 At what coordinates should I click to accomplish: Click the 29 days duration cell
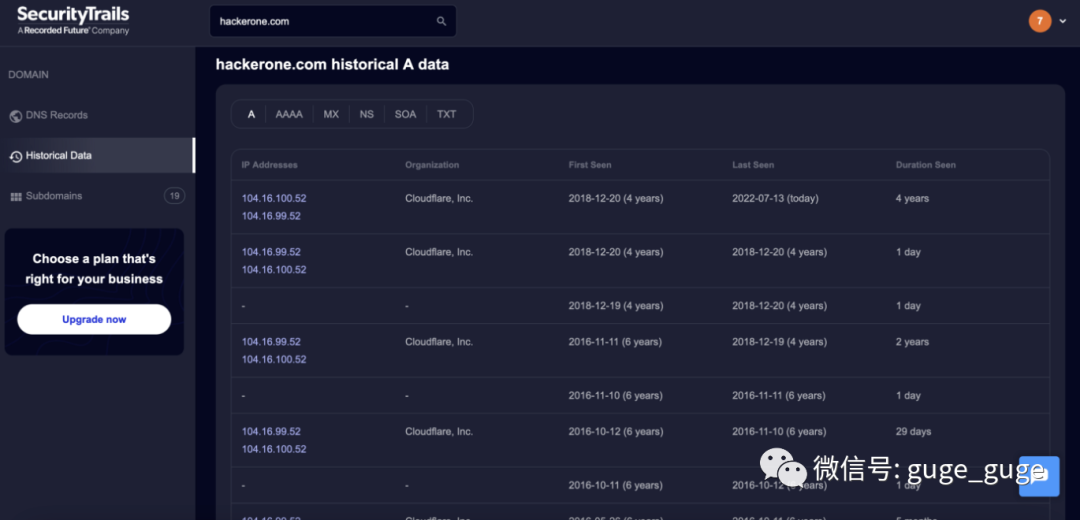pyautogui.click(x=913, y=431)
